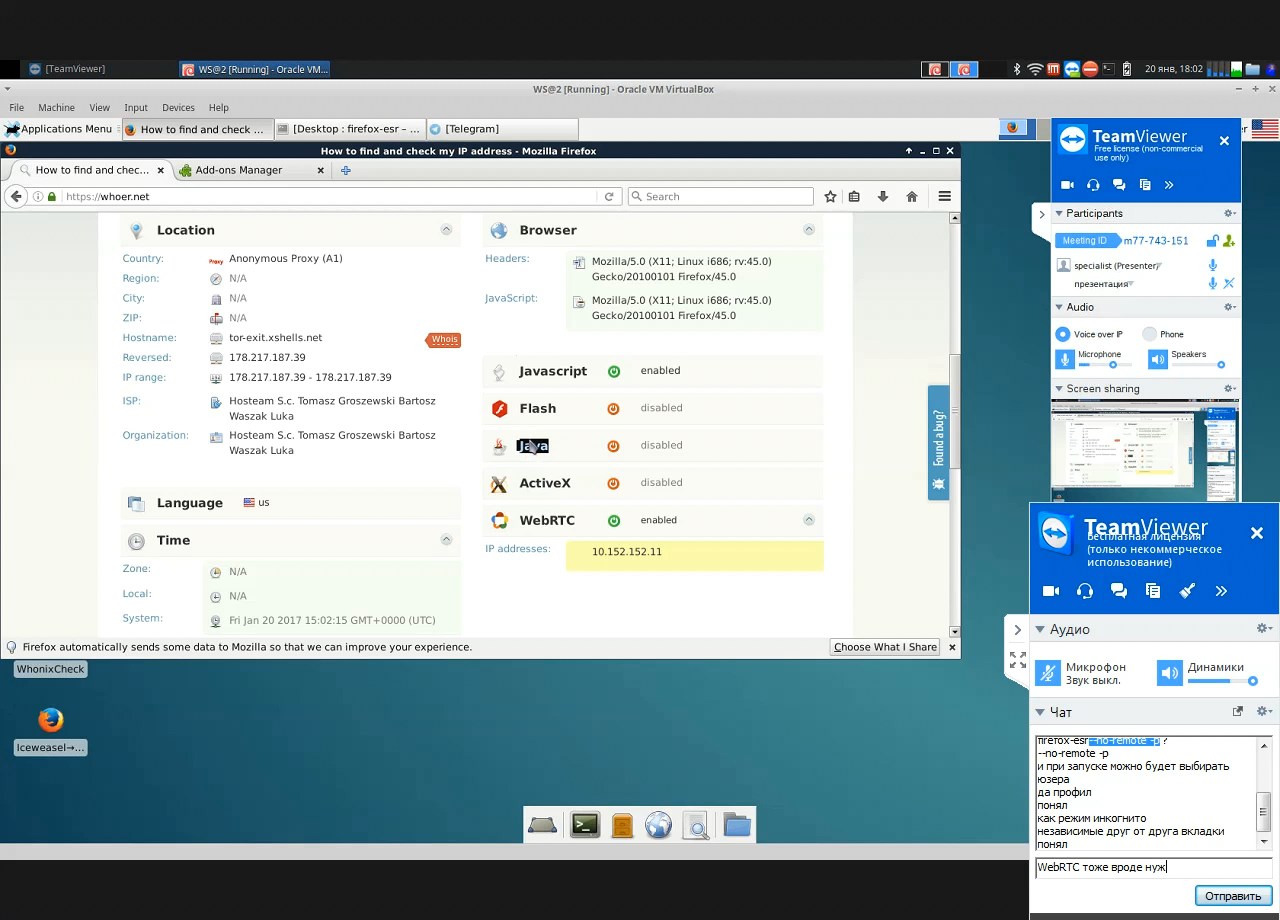Open terminal from the bottom dock

(584, 825)
